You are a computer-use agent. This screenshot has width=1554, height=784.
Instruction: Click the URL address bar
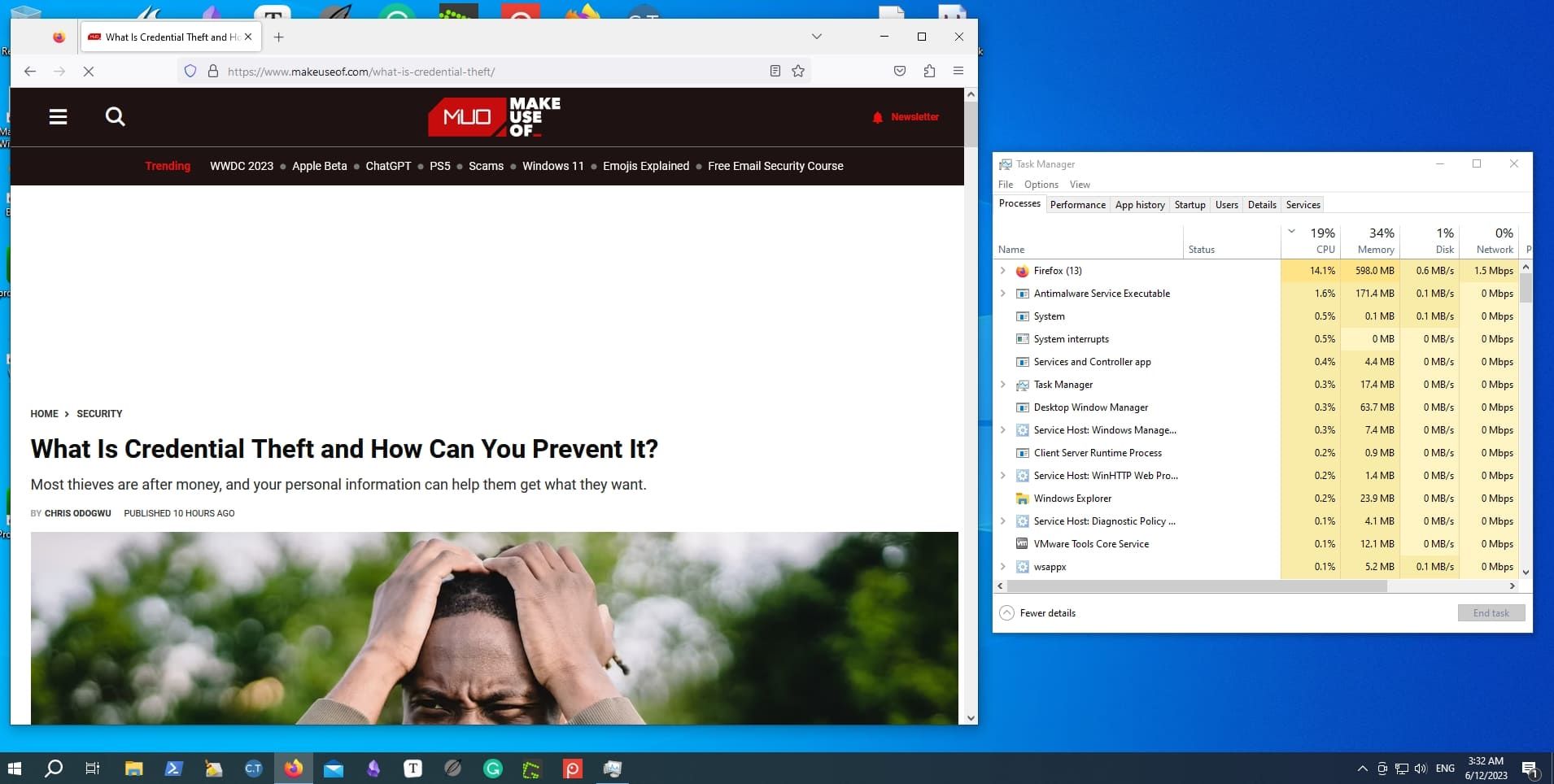[x=488, y=72]
